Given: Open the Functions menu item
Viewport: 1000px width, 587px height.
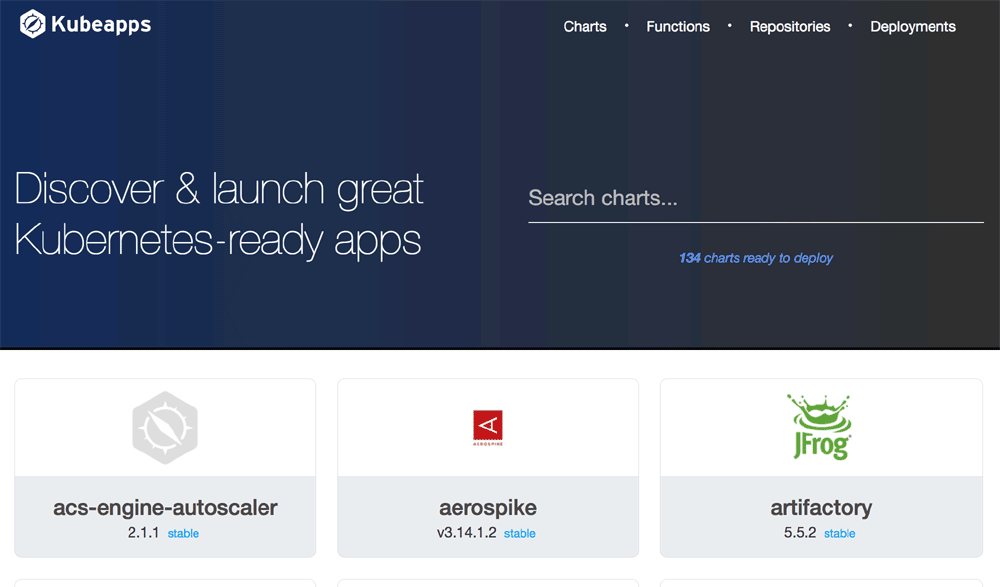Looking at the screenshot, I should point(678,27).
